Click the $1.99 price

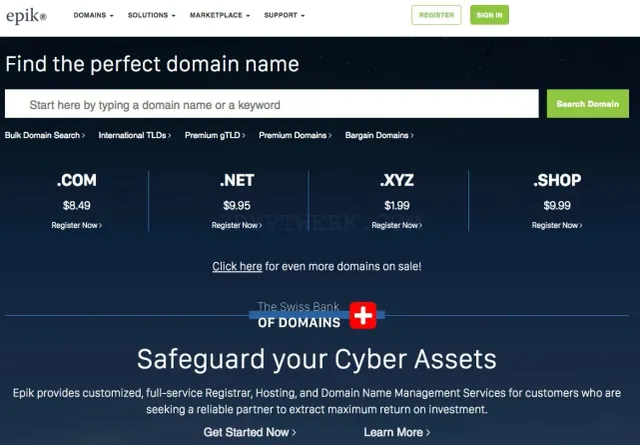point(397,205)
